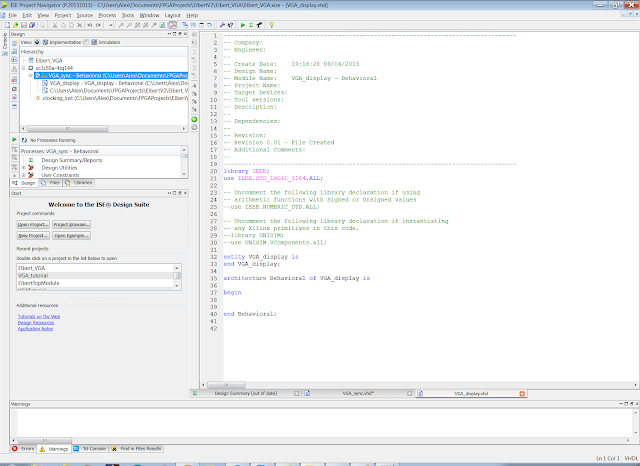This screenshot has width=640, height=466.
Task: Click the lightbulb toolbar icon
Action: coord(271,25)
